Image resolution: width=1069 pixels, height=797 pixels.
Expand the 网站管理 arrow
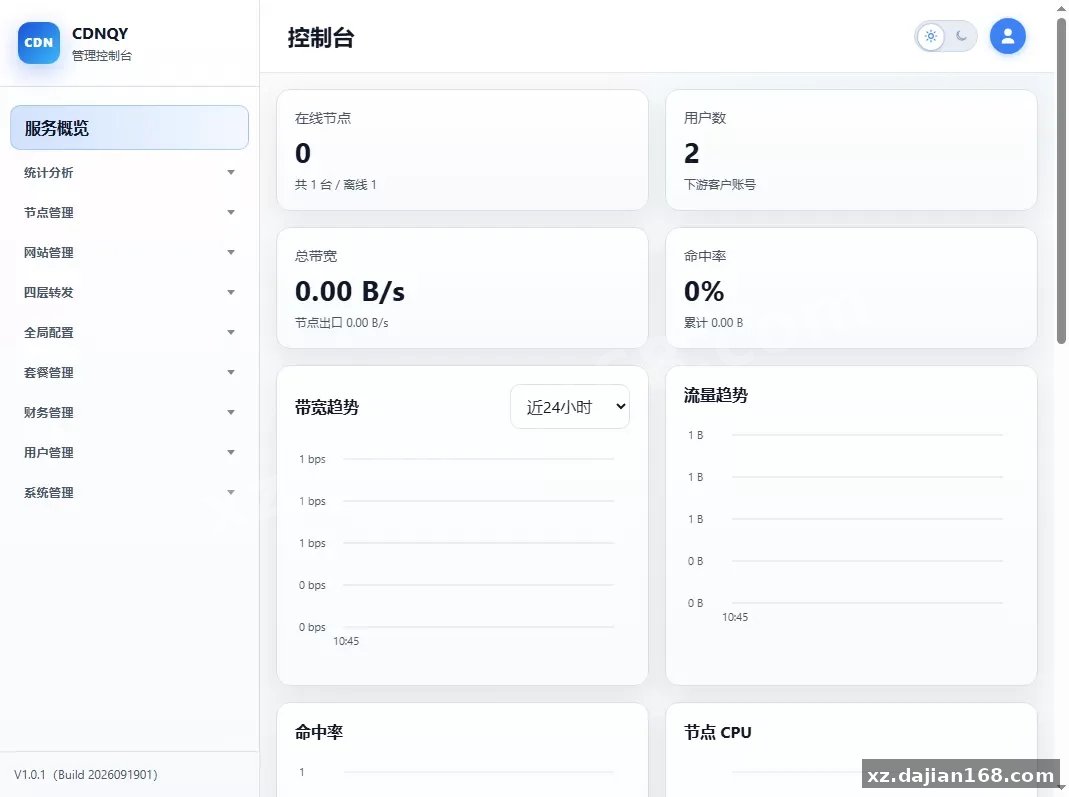(231, 252)
